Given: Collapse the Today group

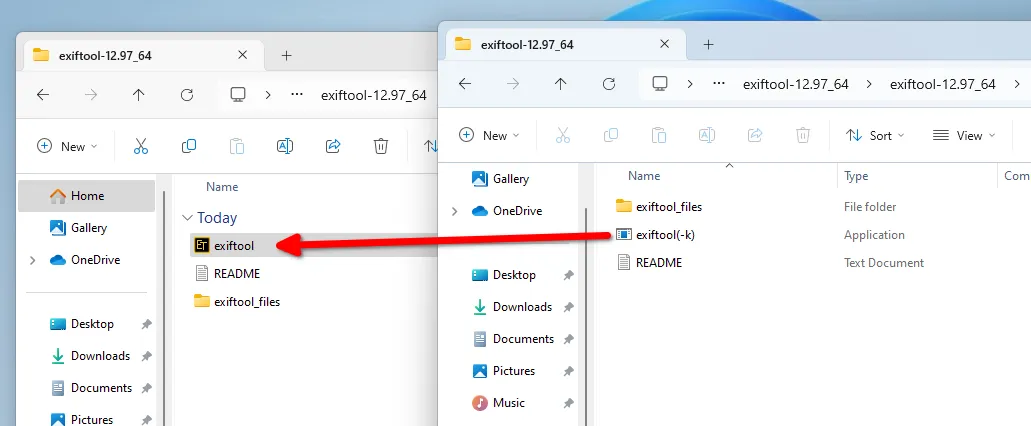Looking at the screenshot, I should [x=188, y=218].
